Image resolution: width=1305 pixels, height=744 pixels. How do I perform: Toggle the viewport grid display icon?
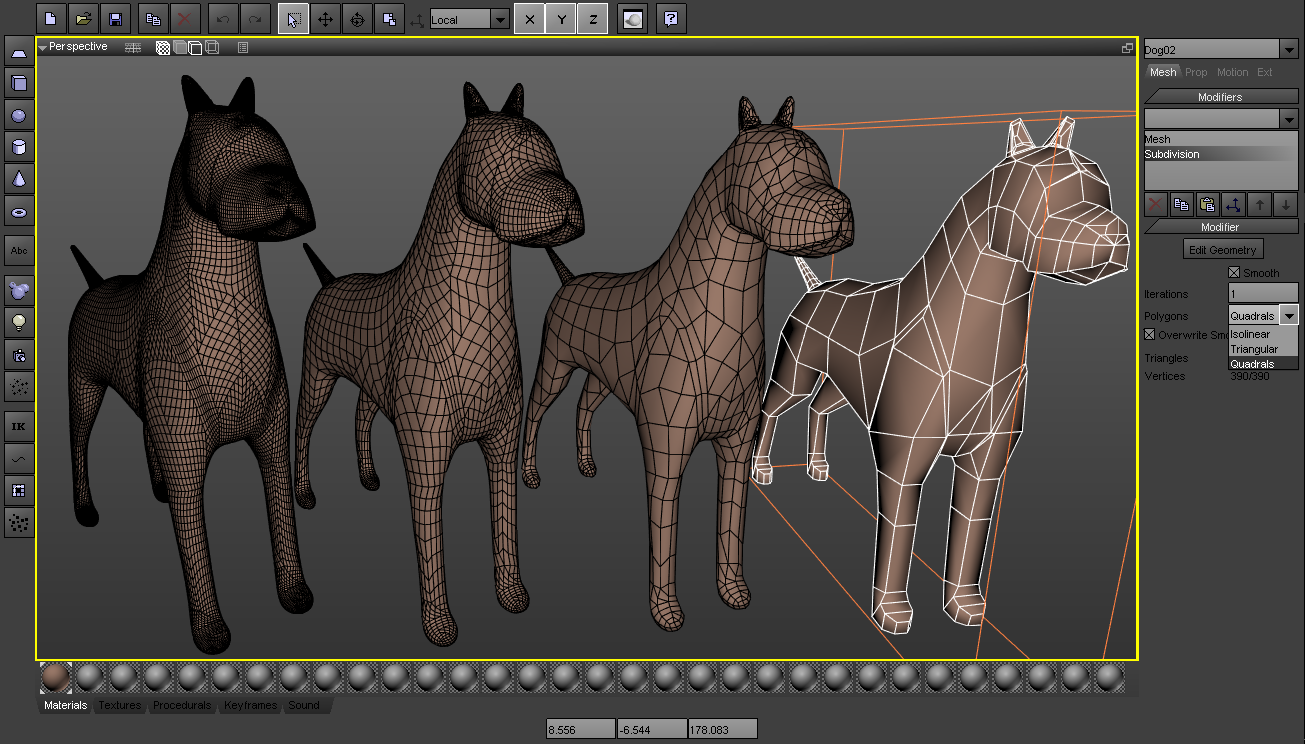133,47
